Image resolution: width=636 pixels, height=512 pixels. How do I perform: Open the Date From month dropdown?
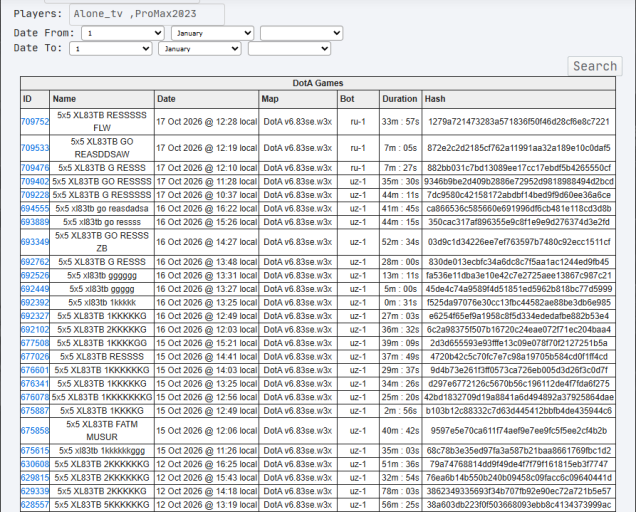point(212,33)
